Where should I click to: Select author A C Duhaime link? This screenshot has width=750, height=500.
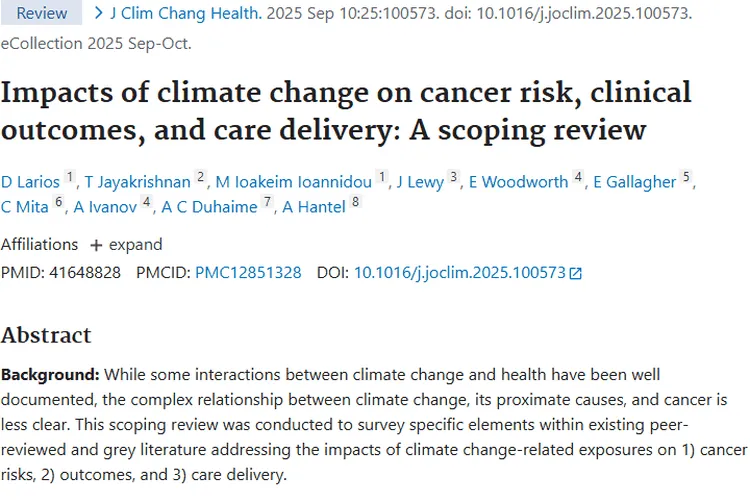coord(209,207)
